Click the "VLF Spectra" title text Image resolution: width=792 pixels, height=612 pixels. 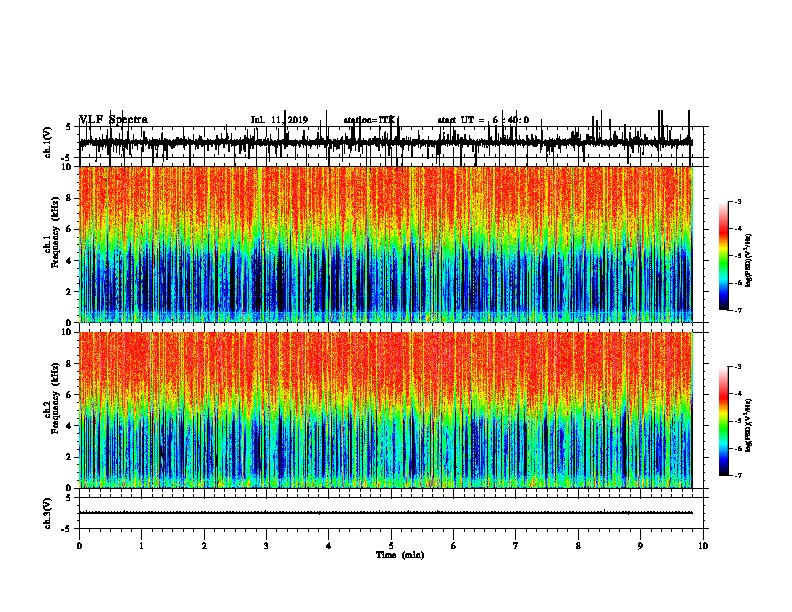pos(114,120)
